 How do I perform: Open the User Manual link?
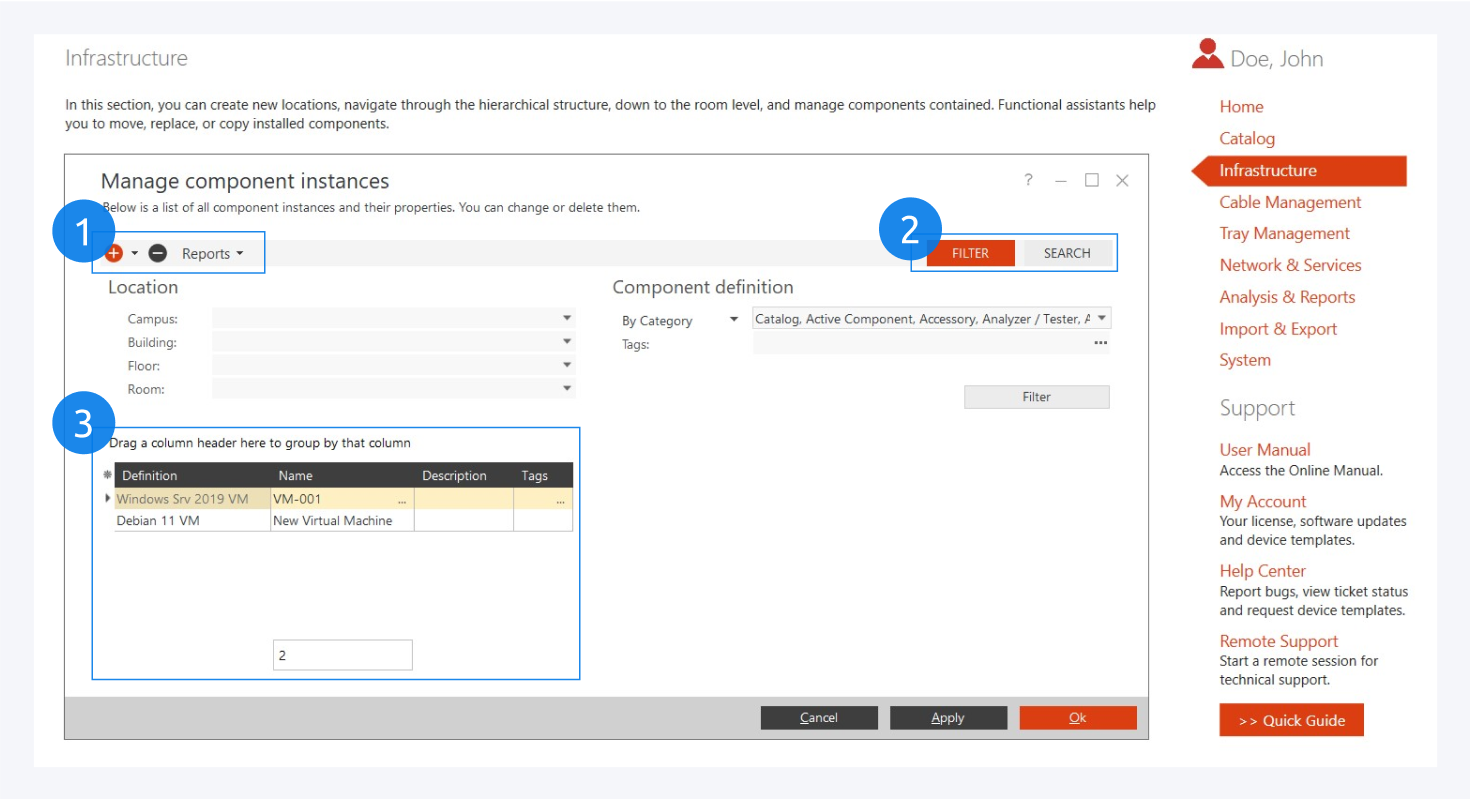click(x=1264, y=450)
